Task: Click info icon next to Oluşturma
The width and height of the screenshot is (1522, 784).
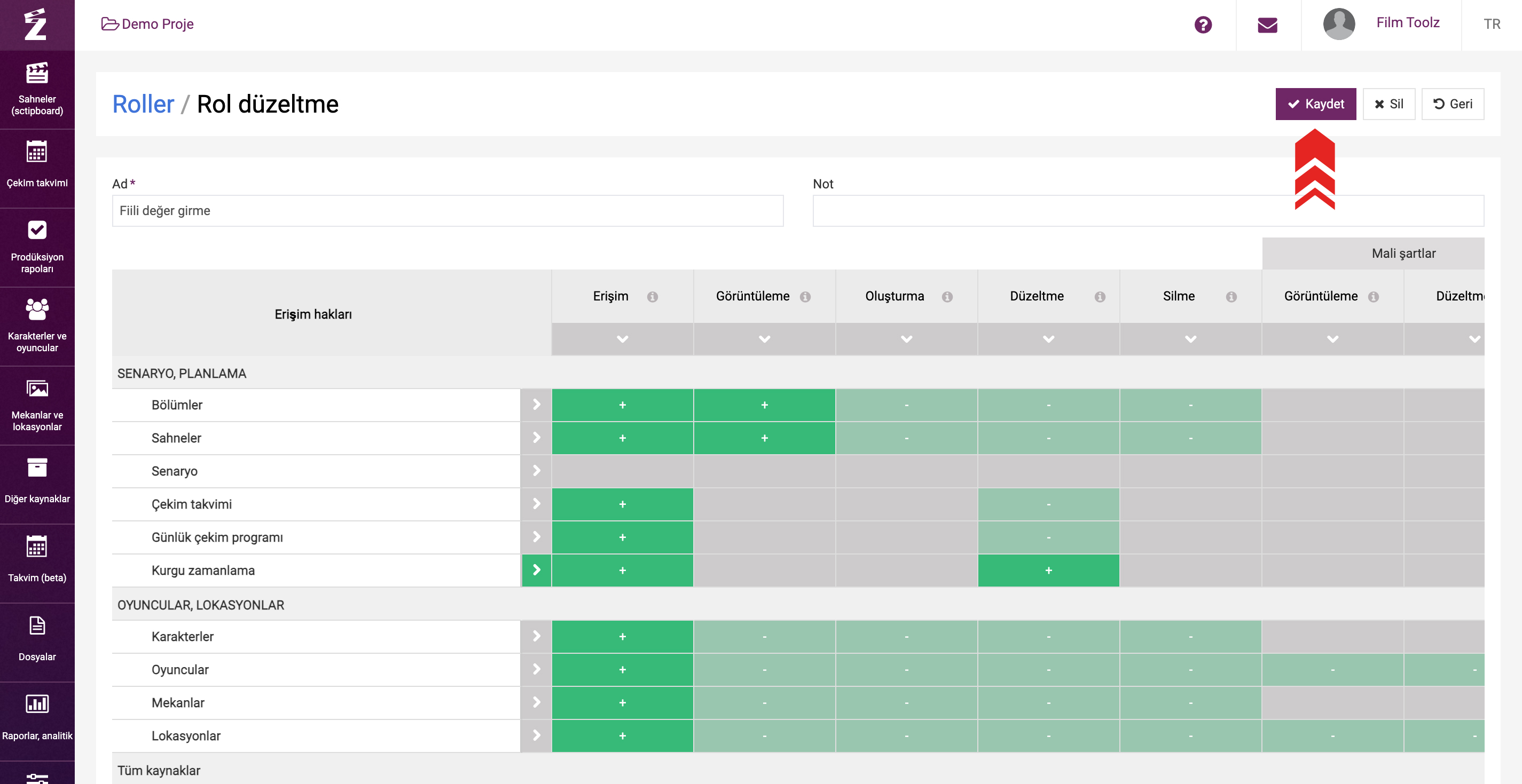Action: 947,297
